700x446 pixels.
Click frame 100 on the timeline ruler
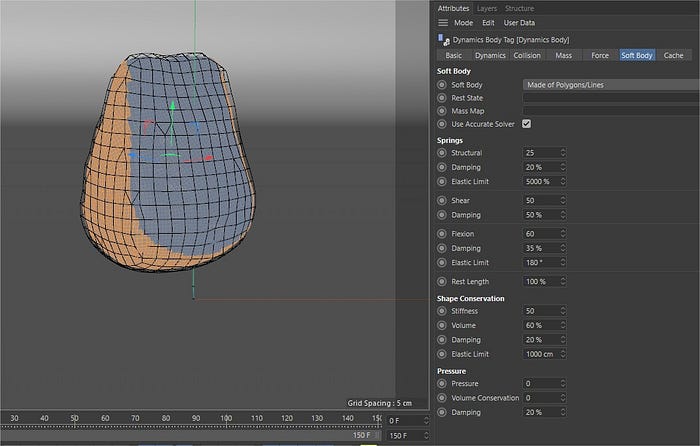[x=226, y=418]
